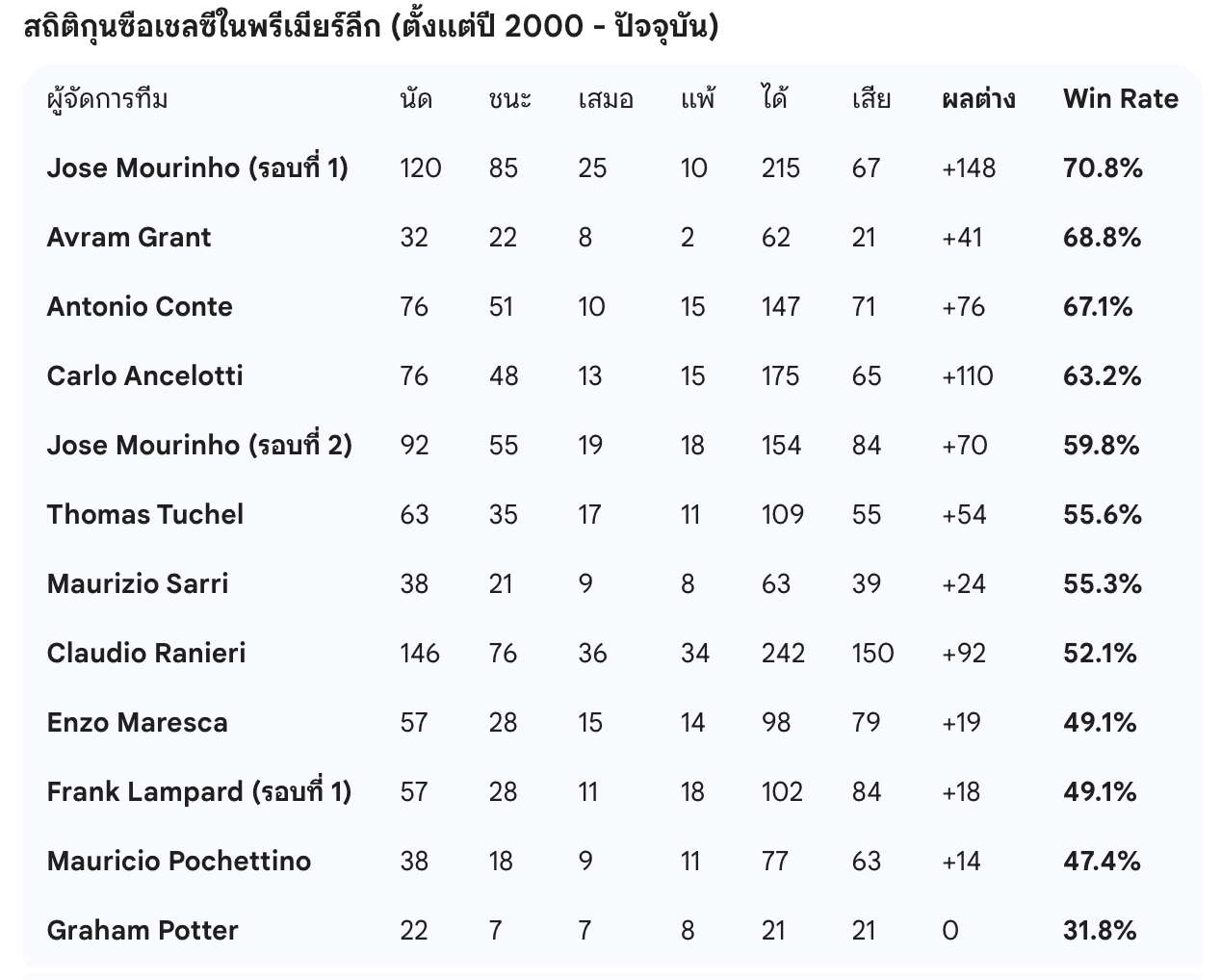
Task: Click Carlo Ancelotti's name
Action: [144, 376]
